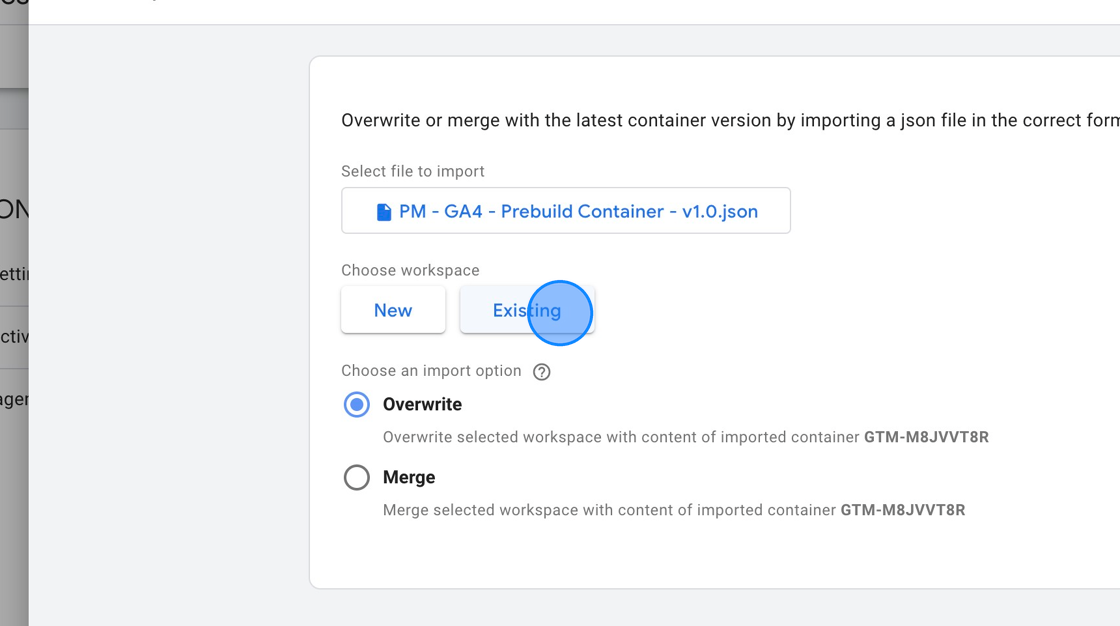Click the Merge option label
1120x626 pixels.
(409, 477)
